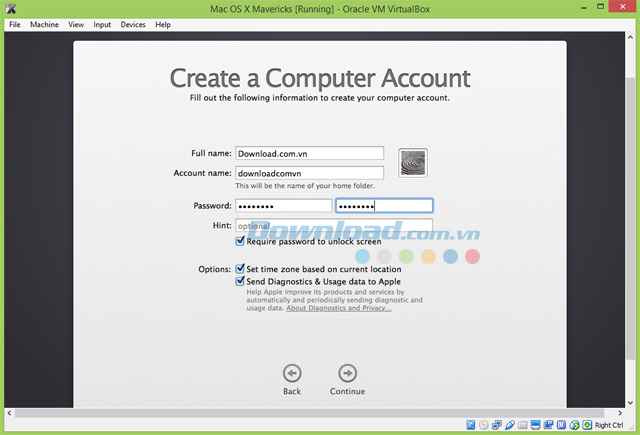Viewport: 640px width, 435px height.
Task: Click the display monitor status icon
Action: (x=536, y=425)
